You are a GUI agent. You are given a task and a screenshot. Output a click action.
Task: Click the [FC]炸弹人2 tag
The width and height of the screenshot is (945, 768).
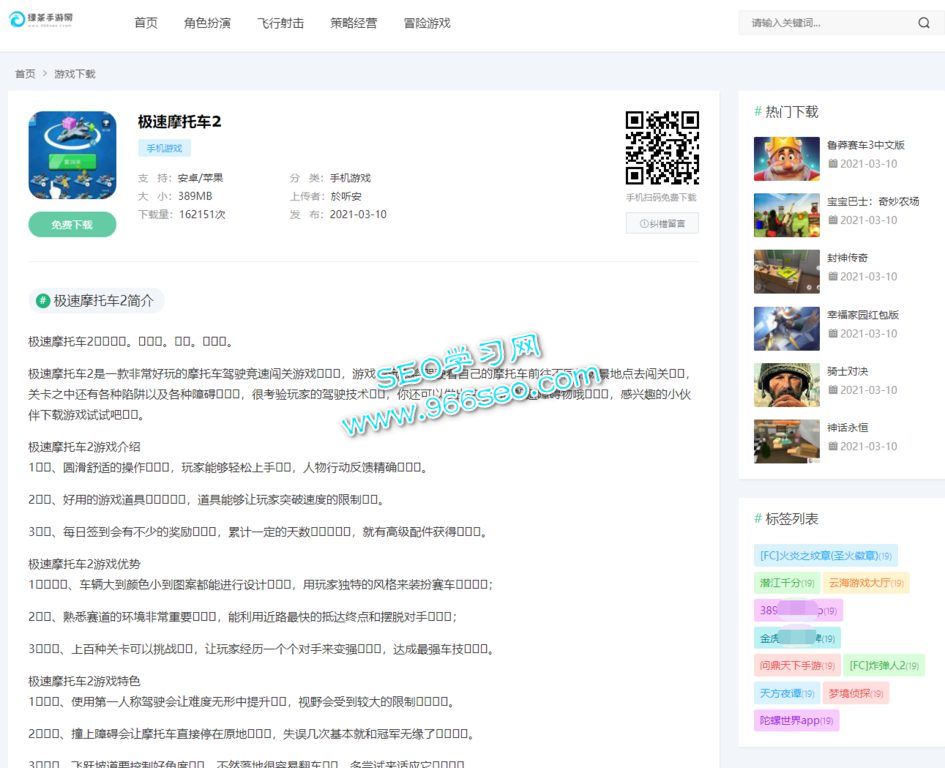[884, 666]
